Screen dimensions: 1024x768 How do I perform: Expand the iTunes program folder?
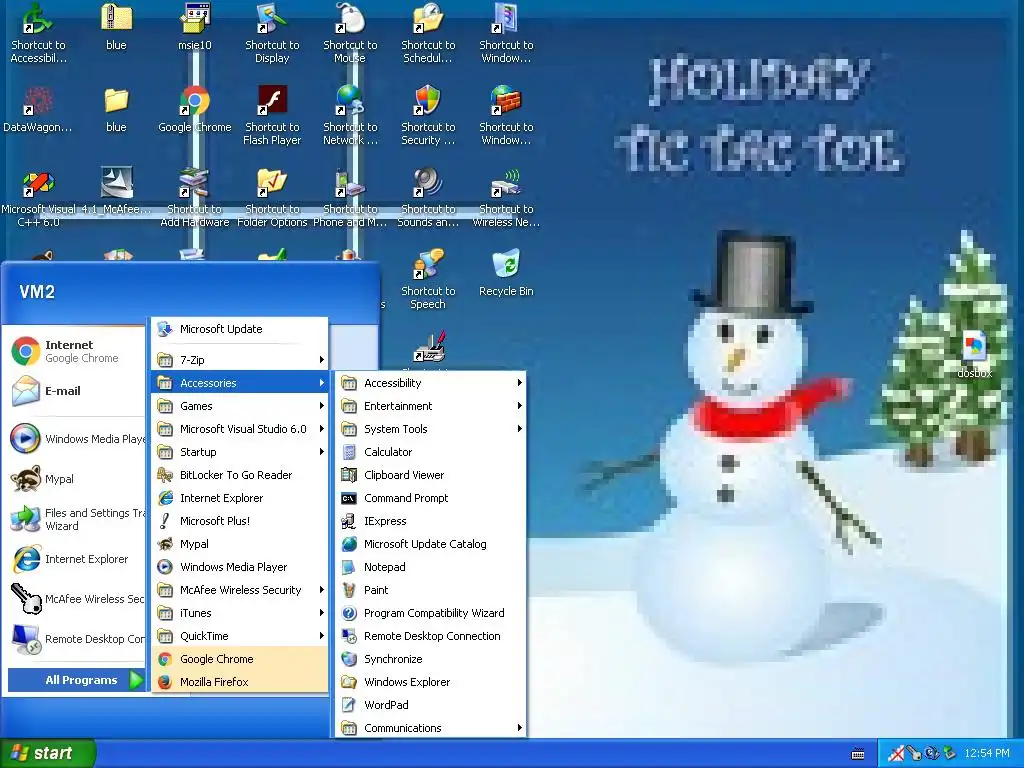click(240, 613)
